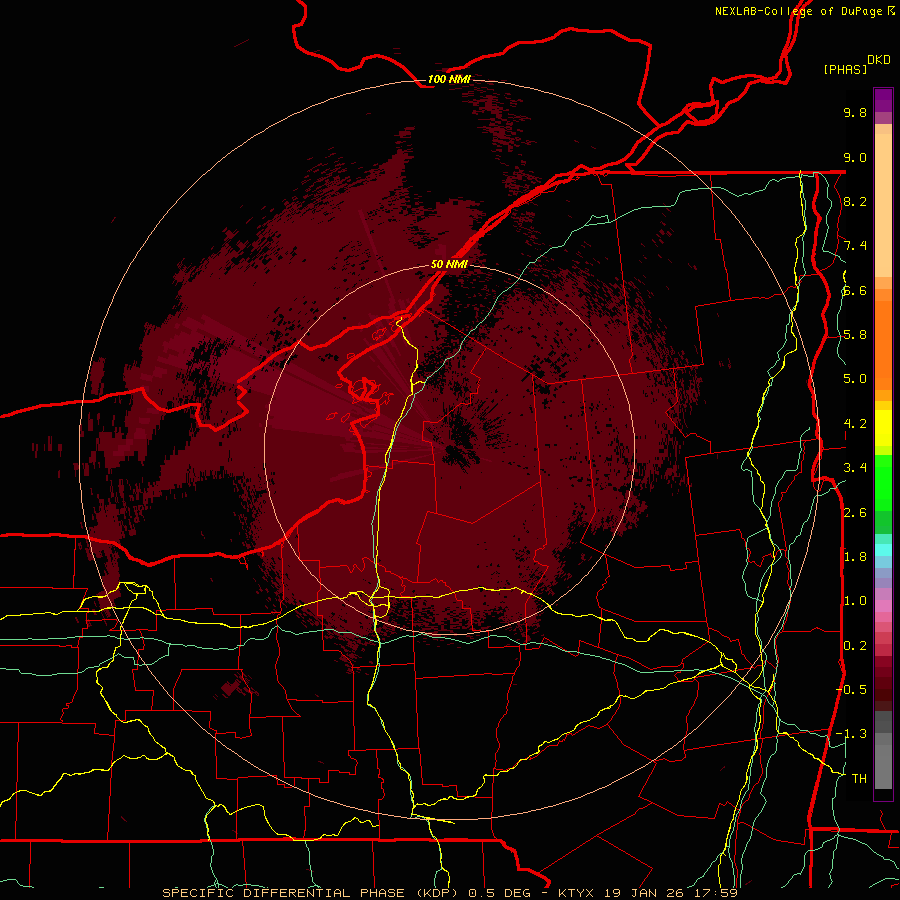Click the purple top segment of the color bar

pyautogui.click(x=883, y=100)
